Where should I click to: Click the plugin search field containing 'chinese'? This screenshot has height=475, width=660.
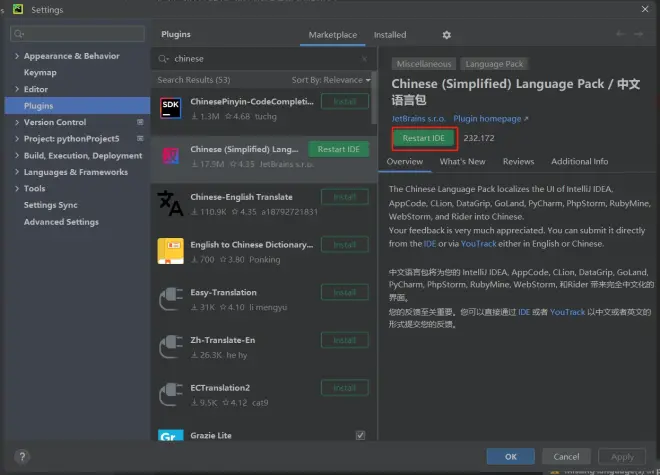[x=264, y=59]
